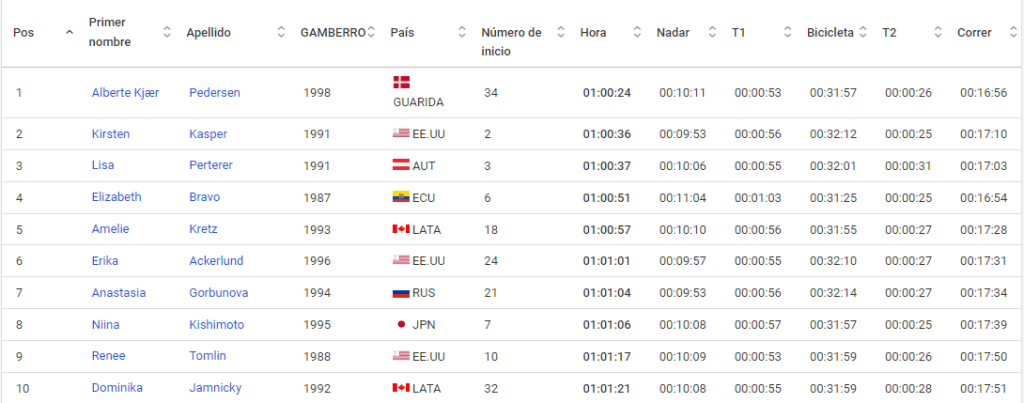Click the Denmark flag in row one
Screen dimensions: 1024x403
point(402,82)
